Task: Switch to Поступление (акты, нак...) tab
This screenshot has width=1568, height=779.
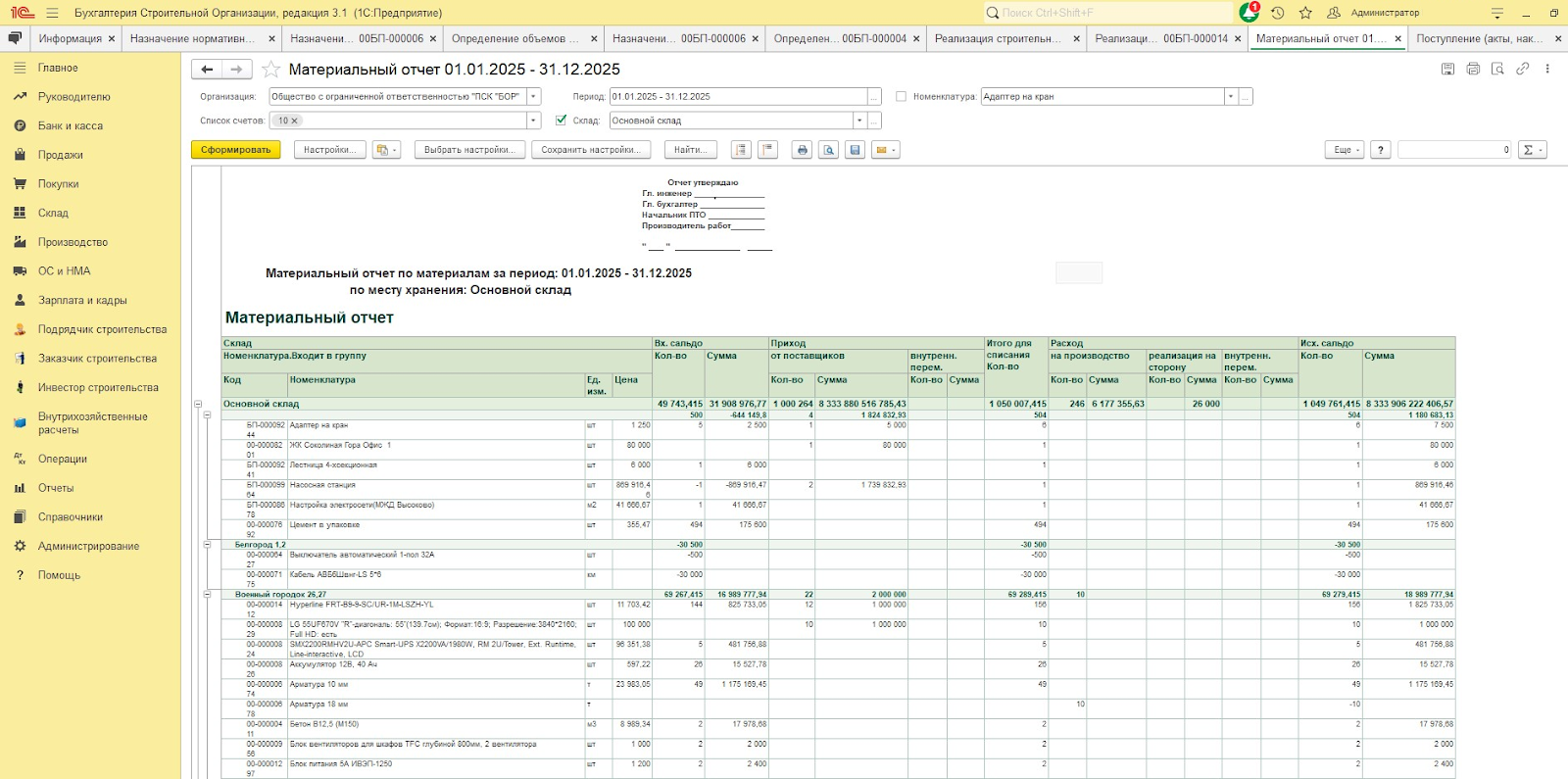Action: coord(1479,38)
